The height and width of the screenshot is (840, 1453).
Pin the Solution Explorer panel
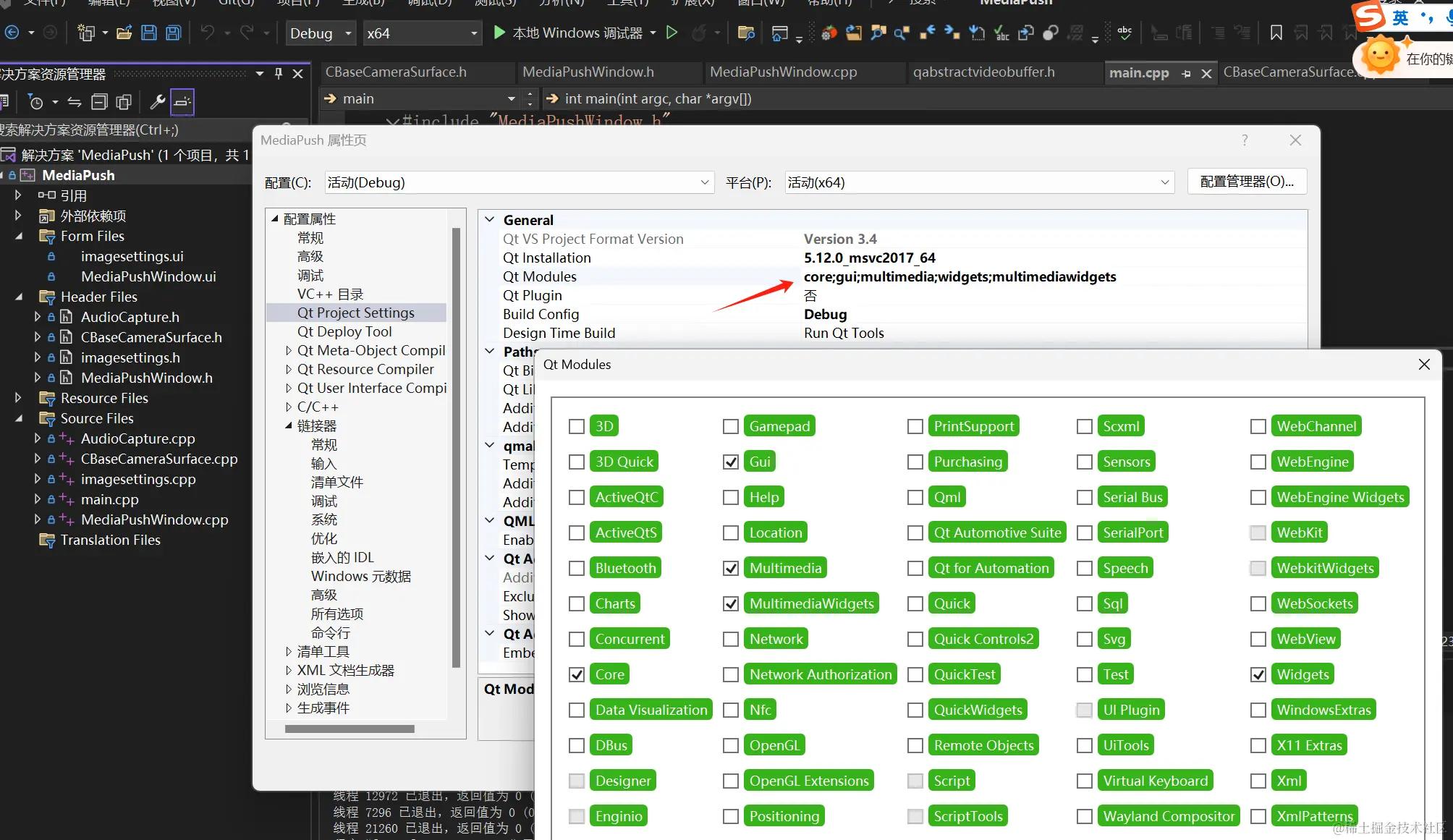(x=279, y=73)
